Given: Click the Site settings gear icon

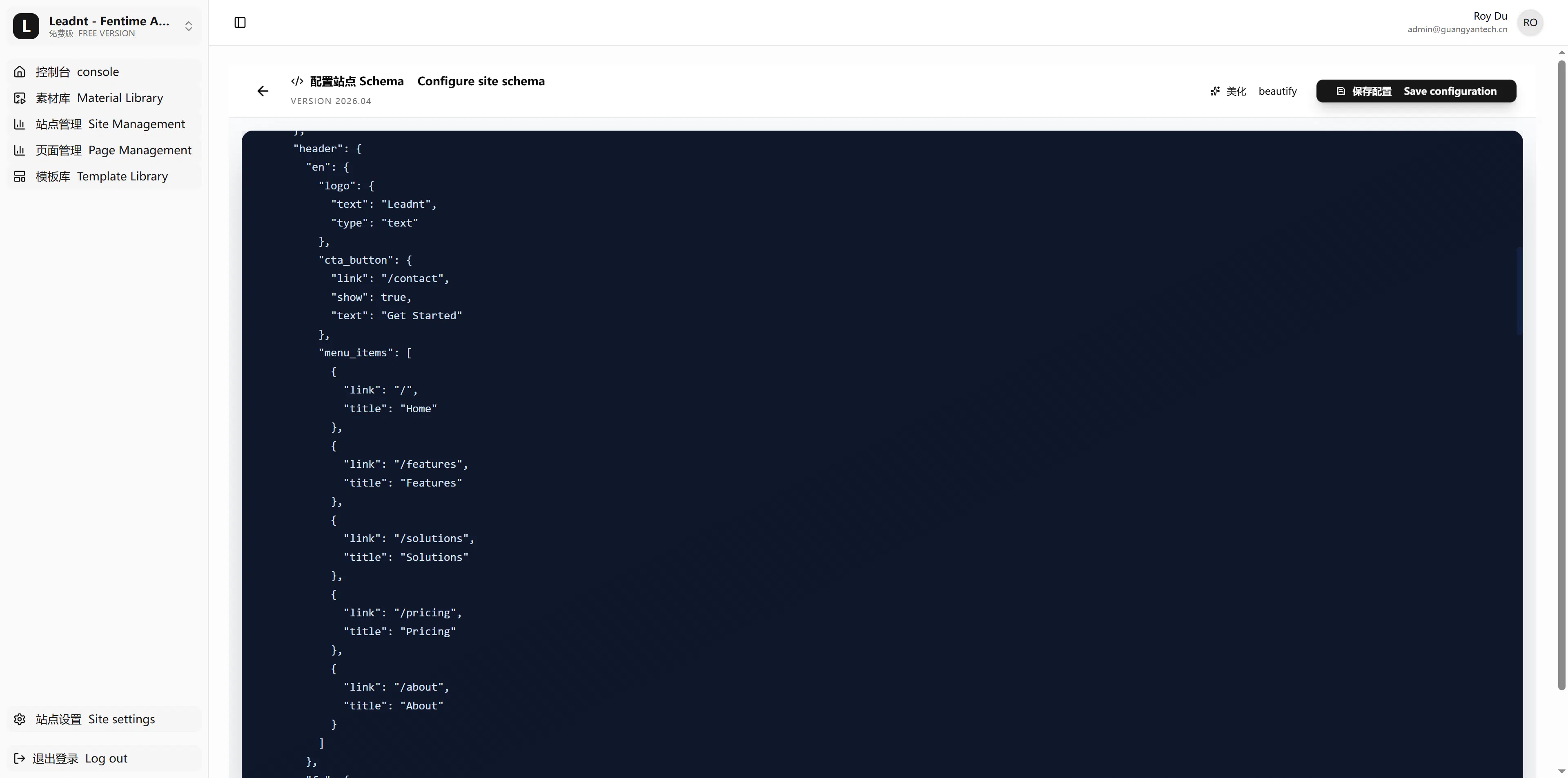Looking at the screenshot, I should pos(20,719).
